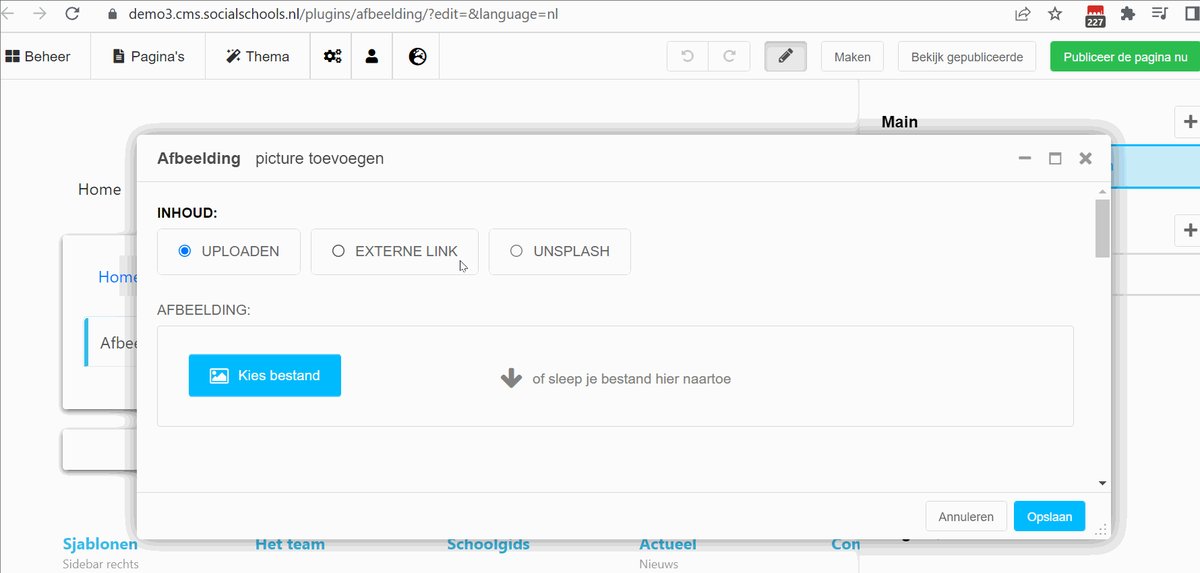Open the Pagina's menu
Image resolution: width=1200 pixels, height=573 pixels.
tap(148, 56)
